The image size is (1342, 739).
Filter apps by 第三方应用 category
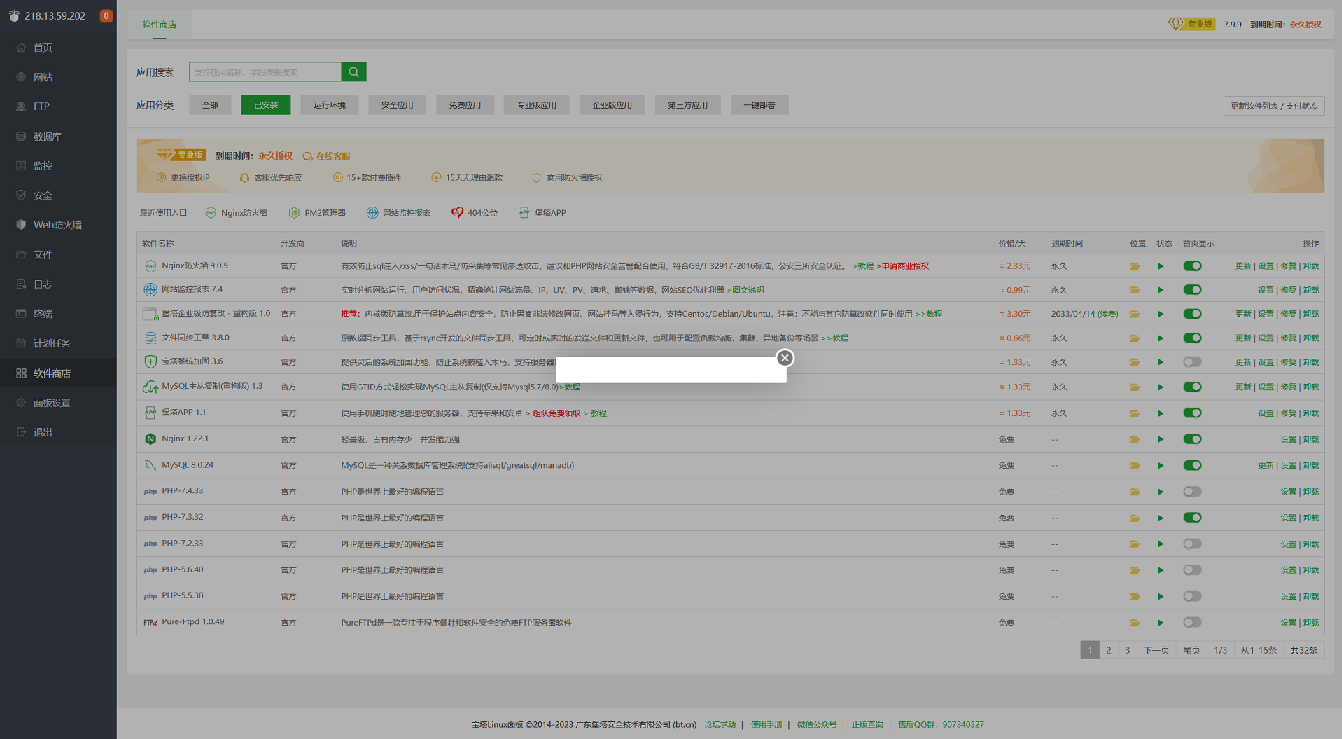click(688, 105)
